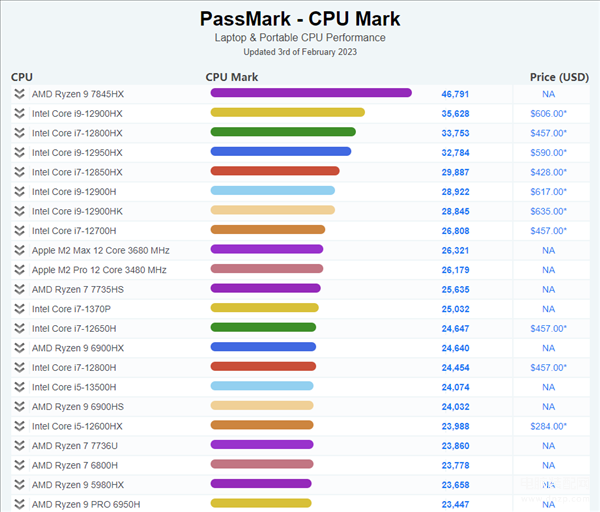
Task: Click the score 32,784
Action: pyautogui.click(x=455, y=153)
